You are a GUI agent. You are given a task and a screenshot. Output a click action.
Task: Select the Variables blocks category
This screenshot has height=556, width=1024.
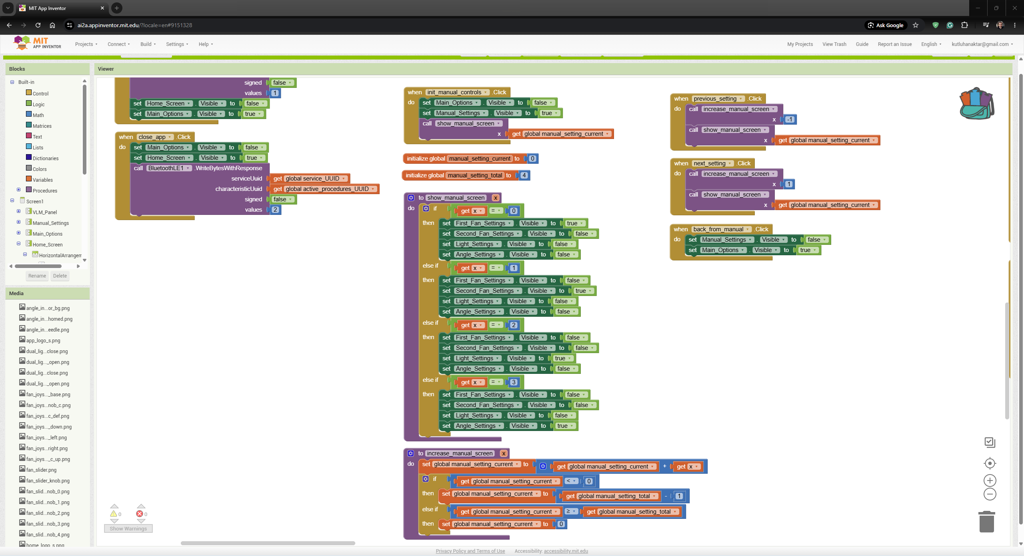(x=39, y=180)
